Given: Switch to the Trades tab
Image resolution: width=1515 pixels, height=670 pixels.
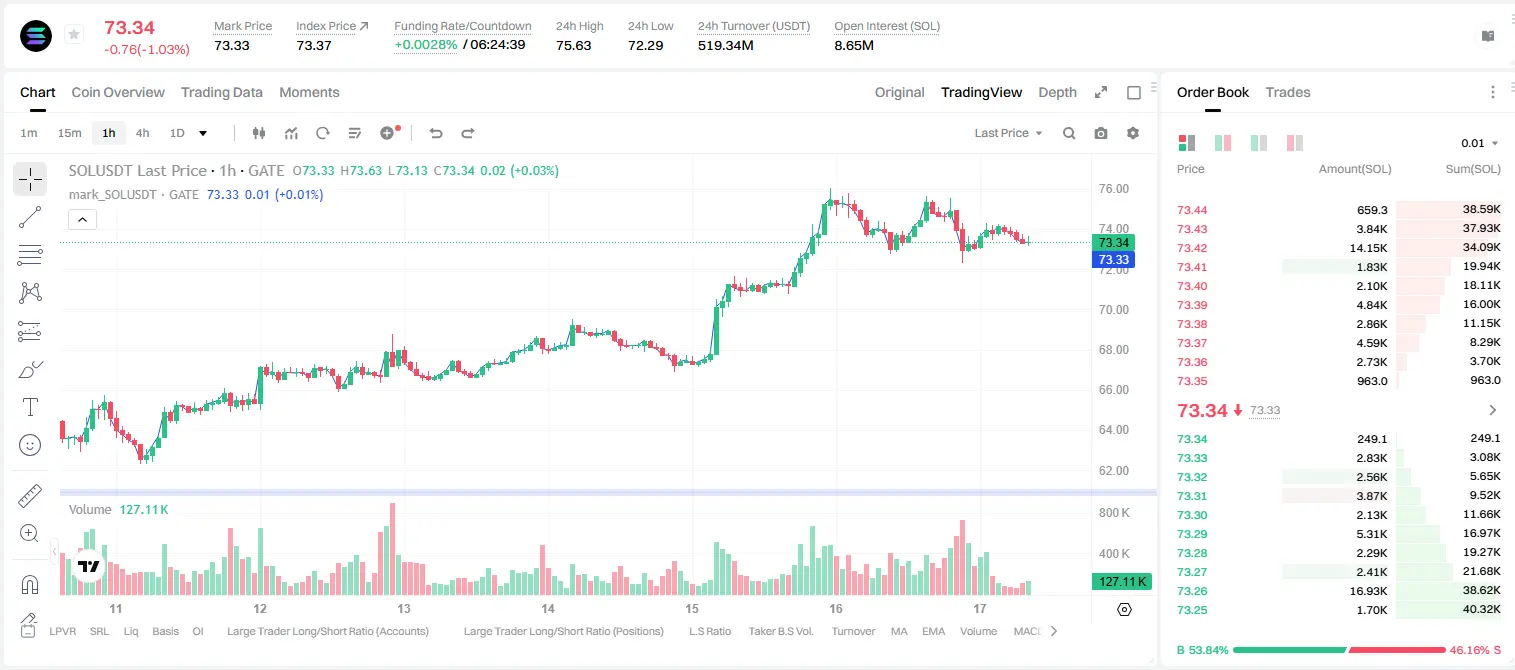Looking at the screenshot, I should [1288, 92].
